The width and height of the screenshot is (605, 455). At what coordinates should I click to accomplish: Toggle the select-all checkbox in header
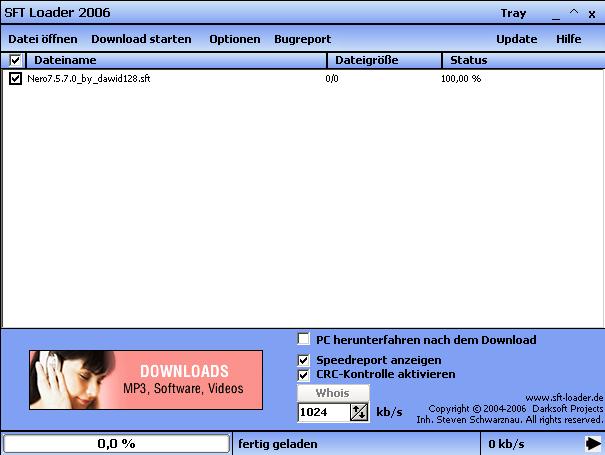[15, 60]
